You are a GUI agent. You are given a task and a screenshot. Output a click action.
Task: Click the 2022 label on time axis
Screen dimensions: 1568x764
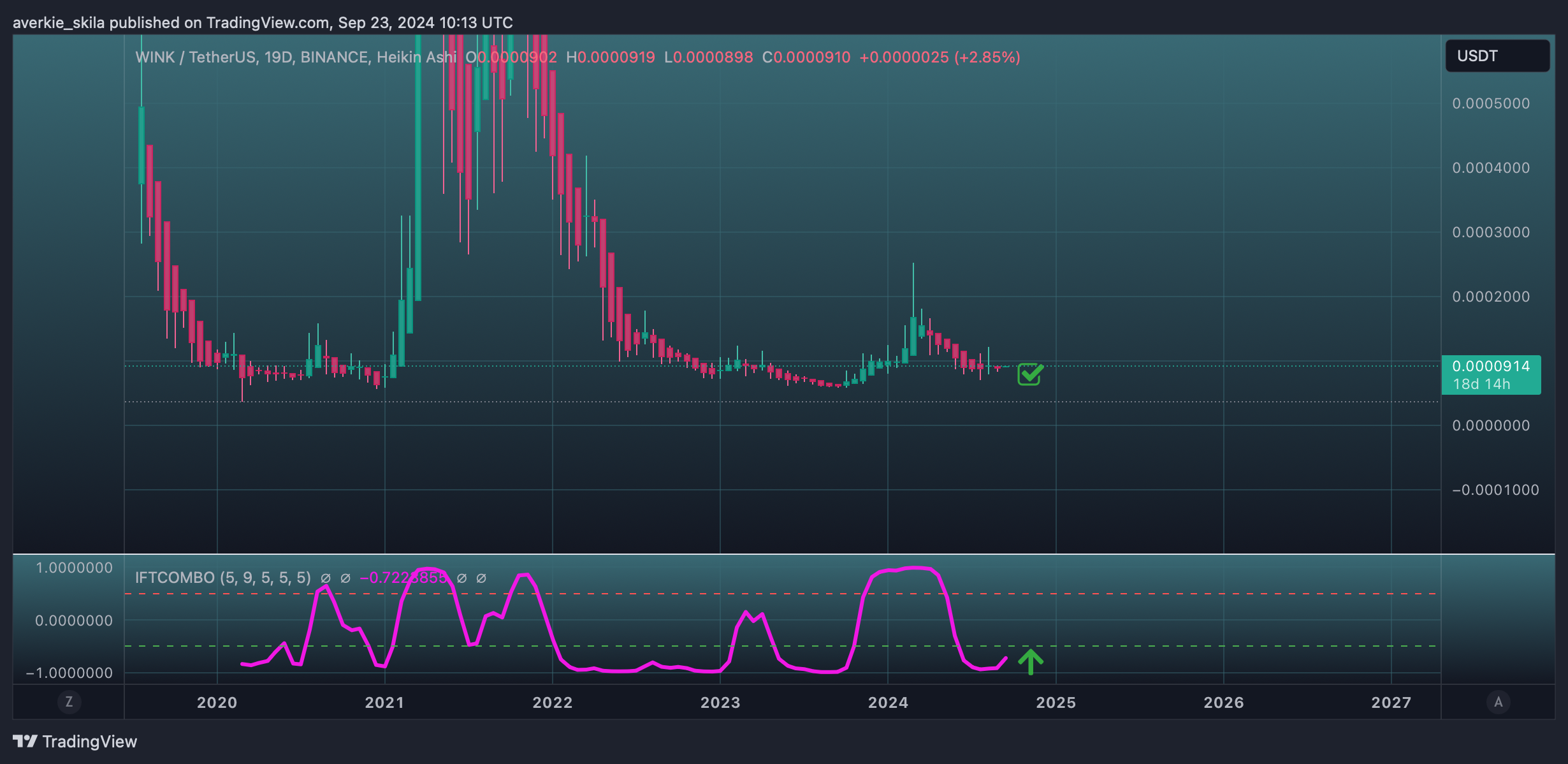[x=553, y=703]
